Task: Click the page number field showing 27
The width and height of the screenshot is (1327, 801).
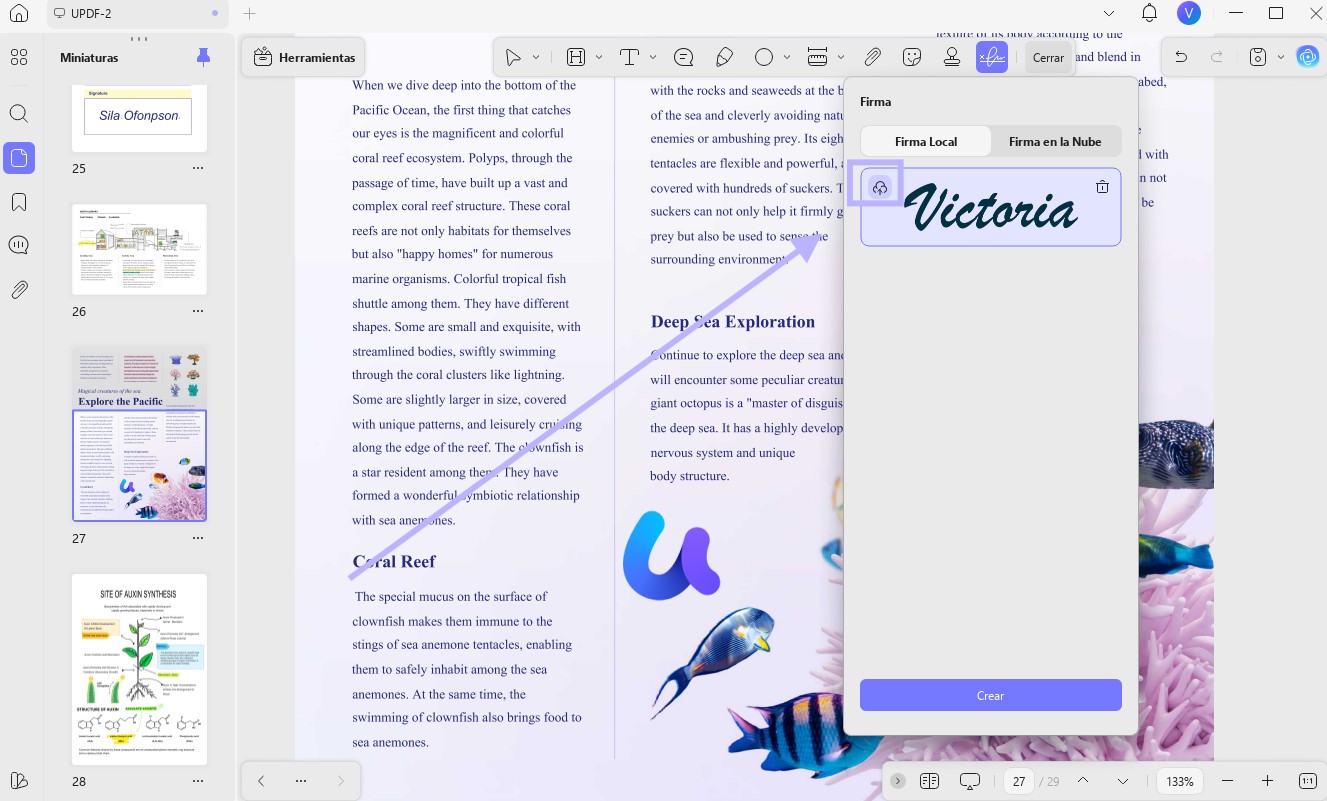Action: tap(1018, 781)
